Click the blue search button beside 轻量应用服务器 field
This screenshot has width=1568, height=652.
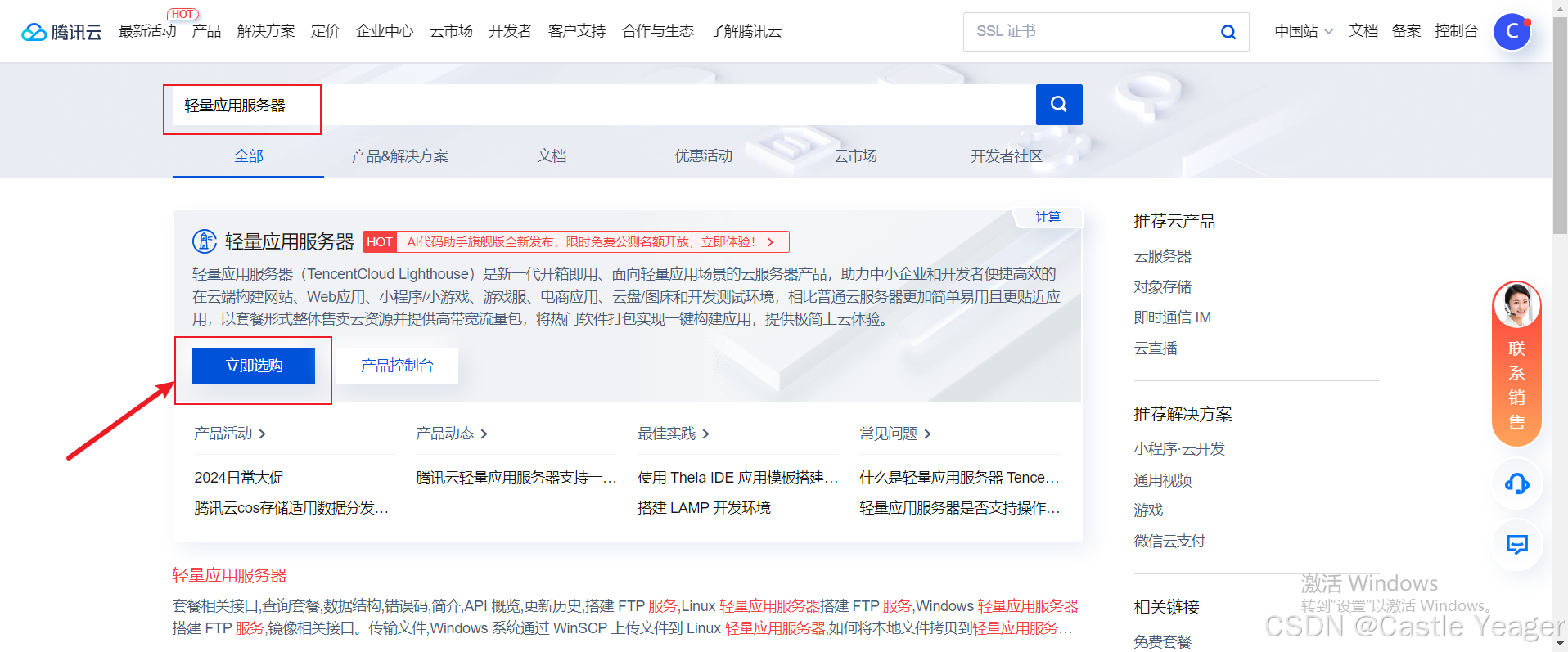pos(1059,105)
